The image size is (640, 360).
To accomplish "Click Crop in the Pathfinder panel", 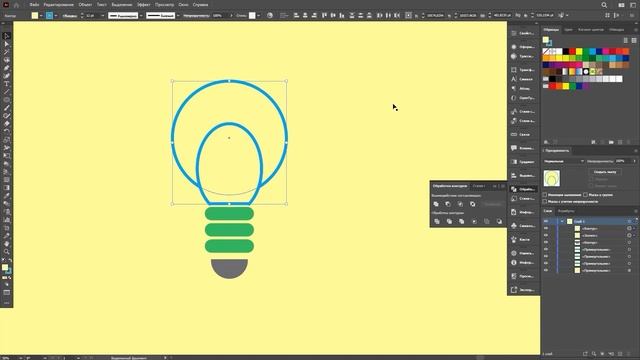I will pyautogui.click(x=474, y=221).
